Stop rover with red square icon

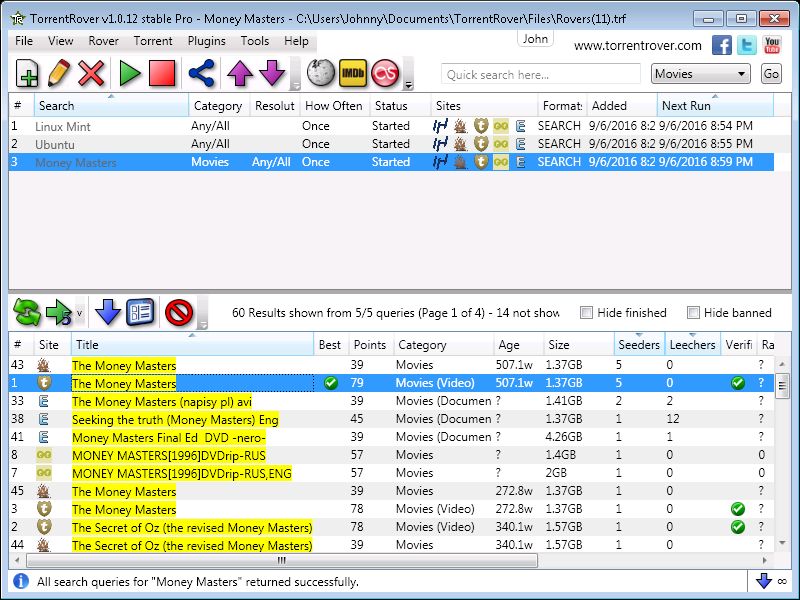pyautogui.click(x=162, y=73)
